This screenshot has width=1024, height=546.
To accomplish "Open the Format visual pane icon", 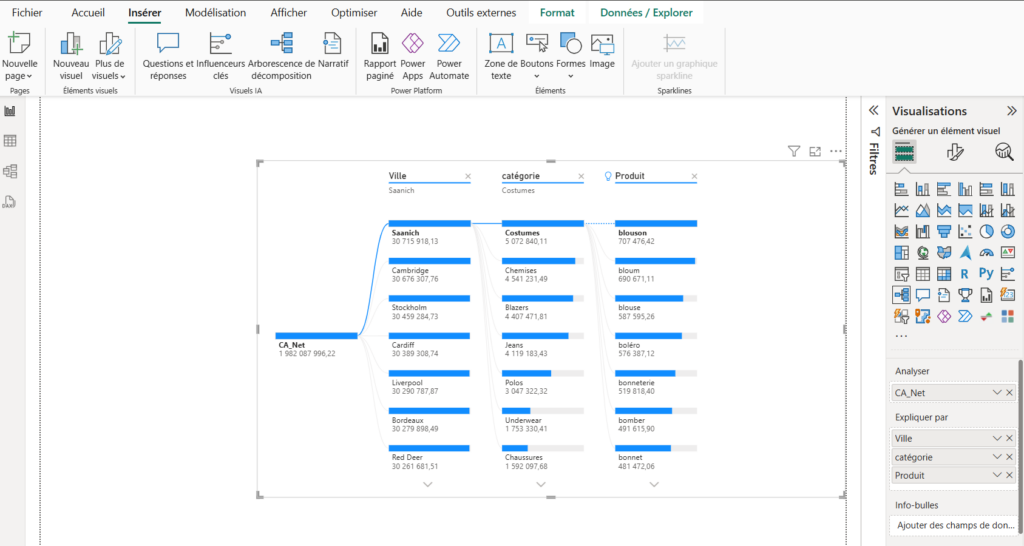I will [954, 152].
